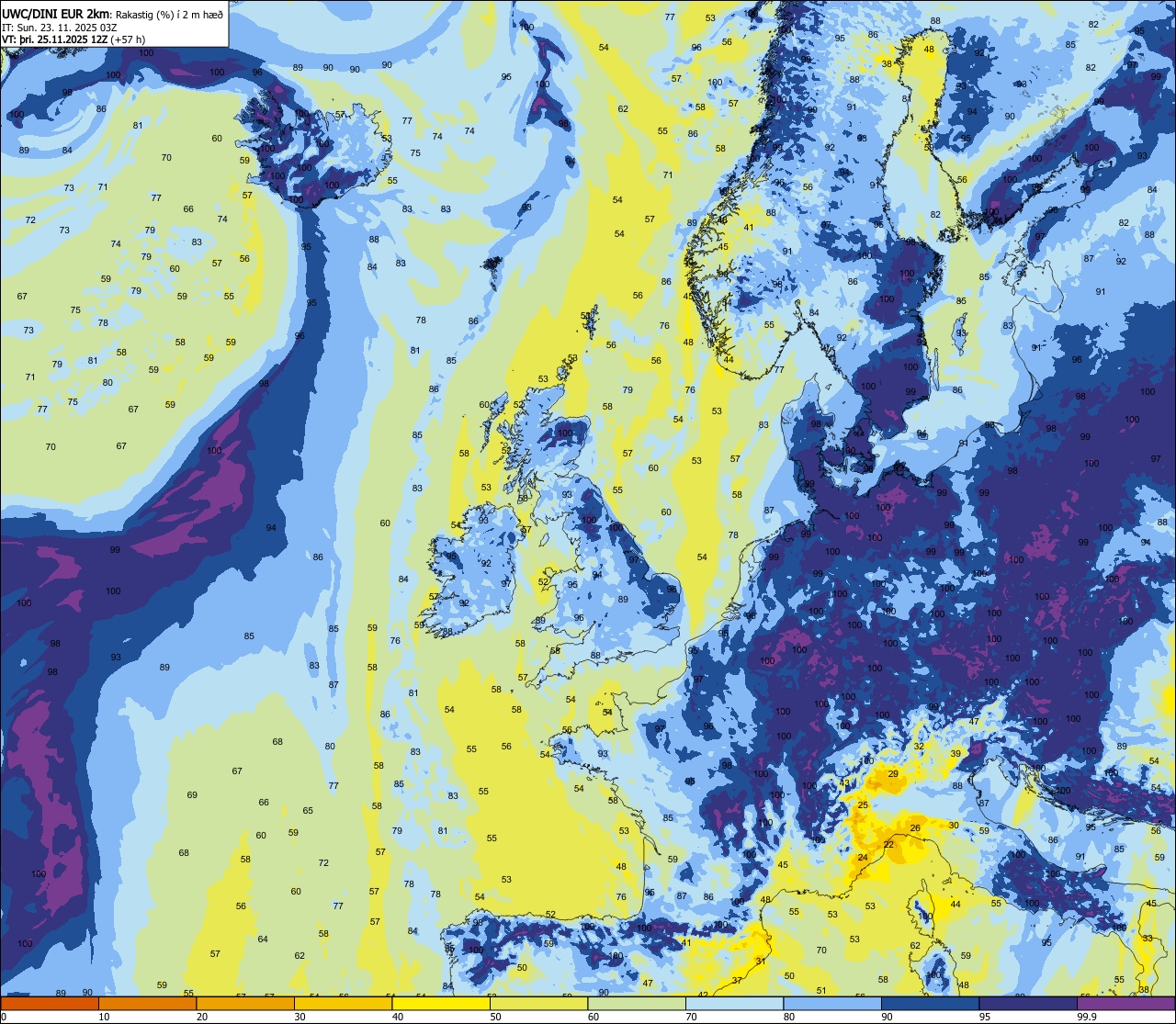Viewport: 1176px width, 1024px height.
Task: Click the legend tick label '95'
Action: 985,1017
